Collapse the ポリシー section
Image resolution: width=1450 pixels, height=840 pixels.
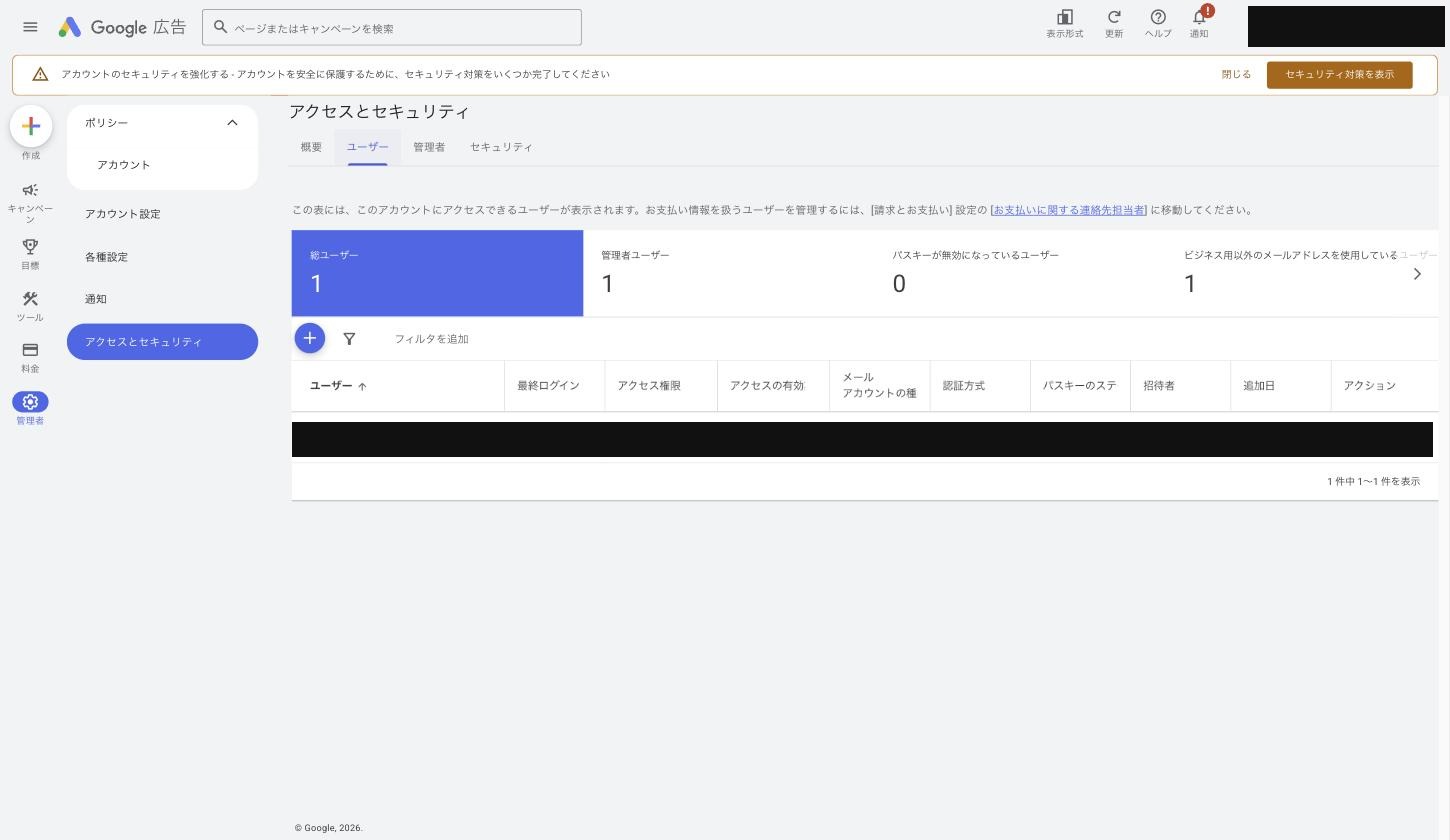pos(232,123)
